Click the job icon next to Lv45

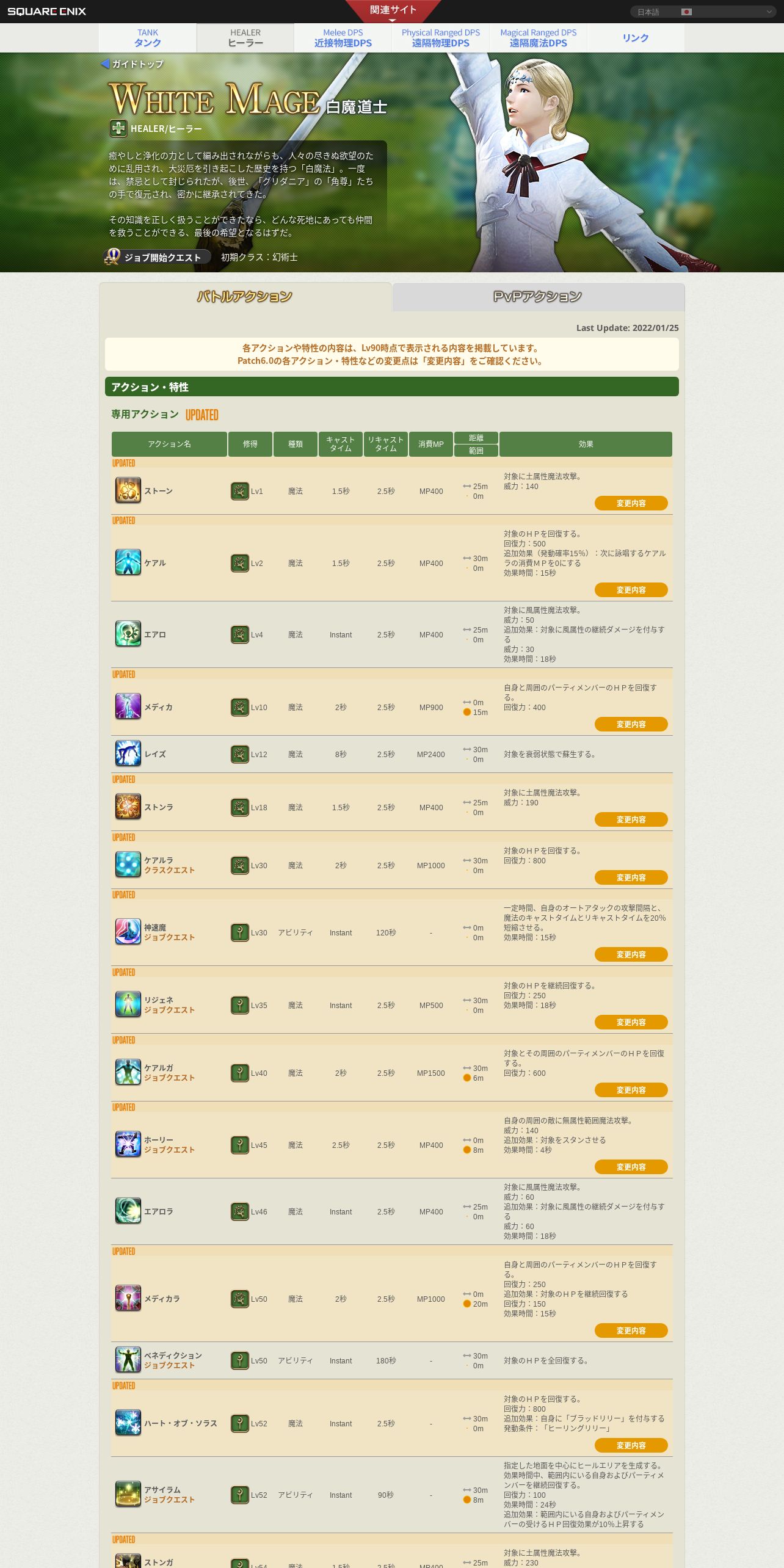[240, 1145]
